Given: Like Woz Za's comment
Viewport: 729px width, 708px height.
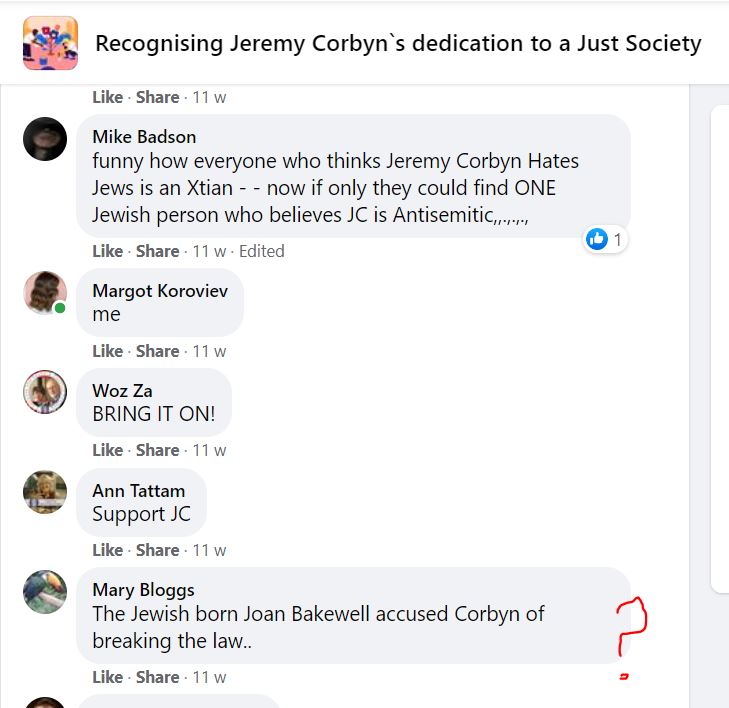Looking at the screenshot, I should pos(107,450).
